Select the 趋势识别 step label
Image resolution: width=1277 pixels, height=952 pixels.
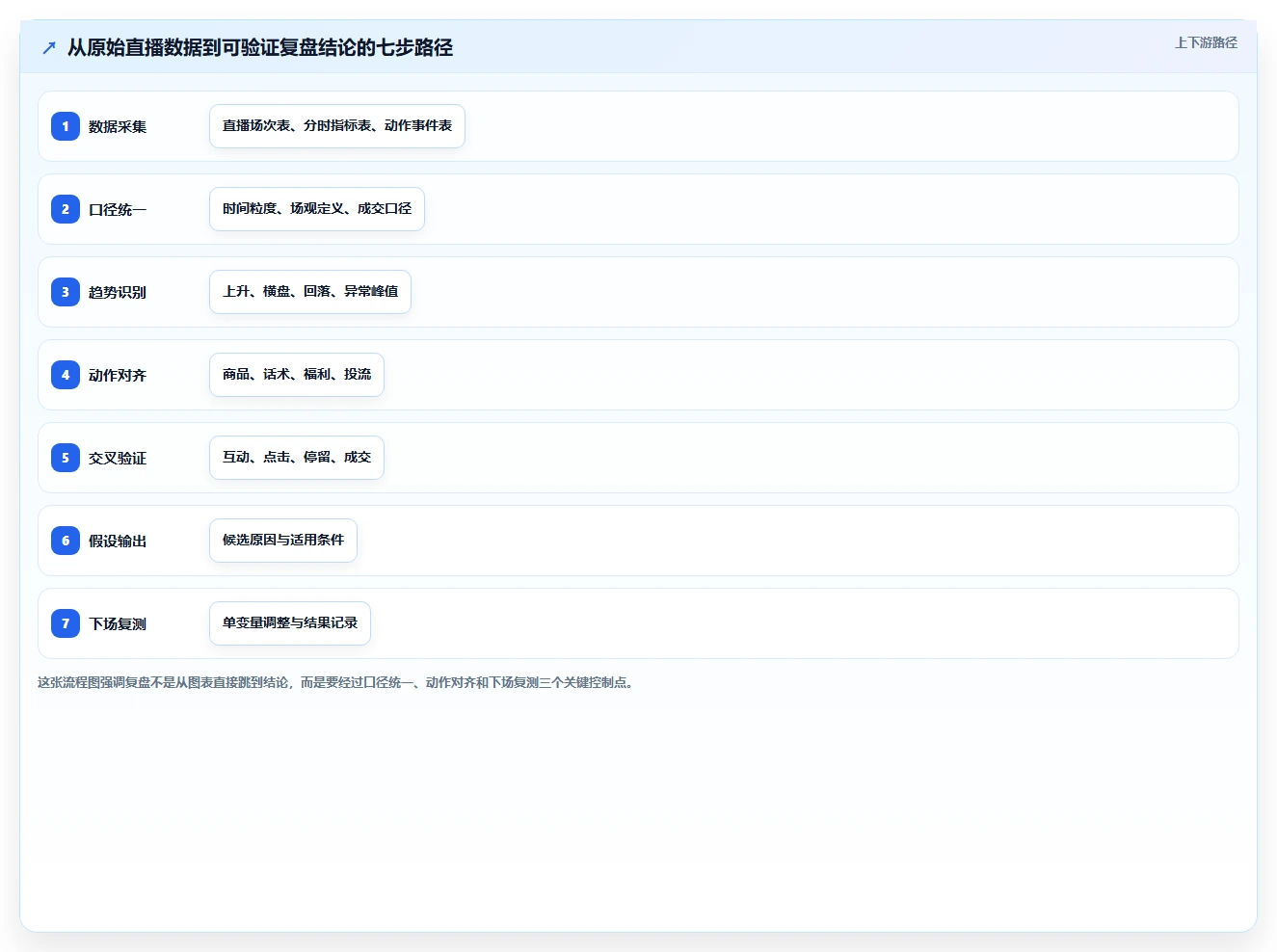pos(118,292)
